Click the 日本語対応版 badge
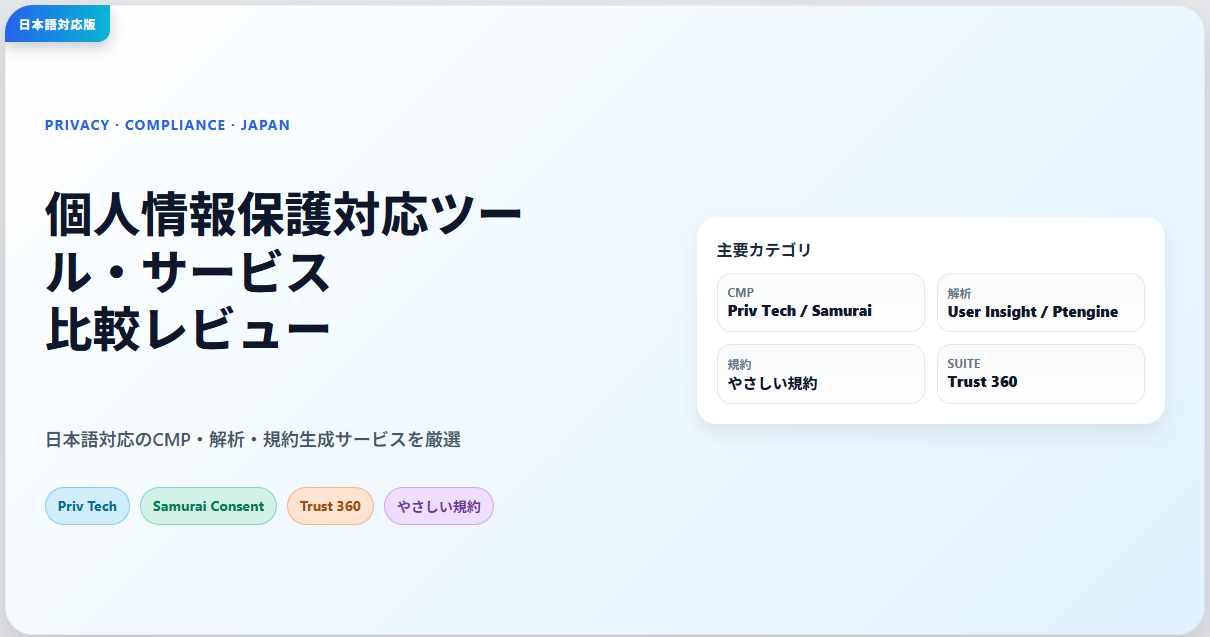Viewport: 1210px width, 637px height. click(57, 24)
